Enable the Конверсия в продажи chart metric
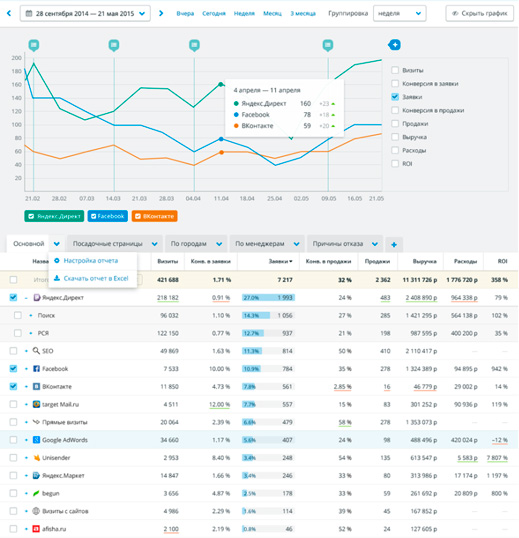 click(x=395, y=110)
